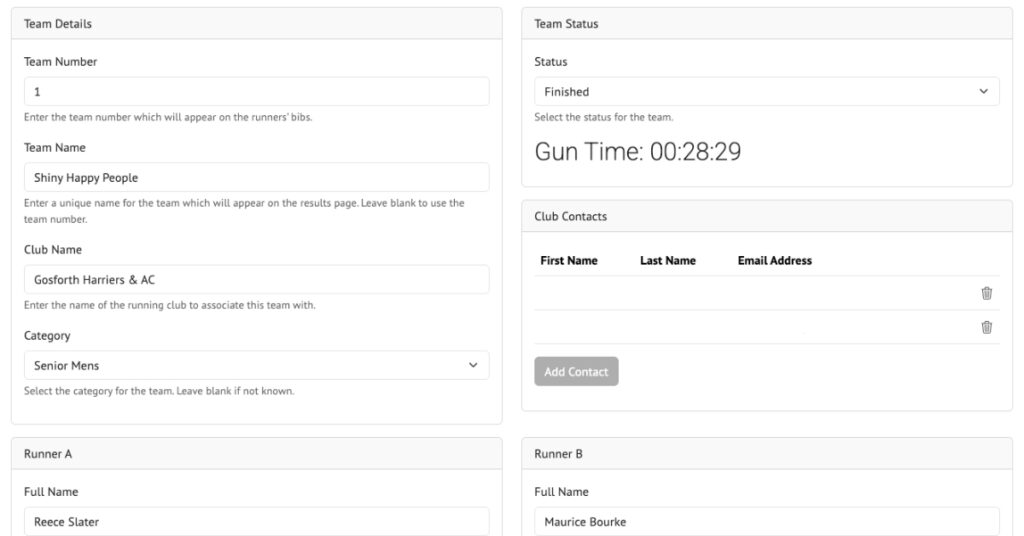Click the First Name column header
This screenshot has width=1024, height=536.
[569, 260]
